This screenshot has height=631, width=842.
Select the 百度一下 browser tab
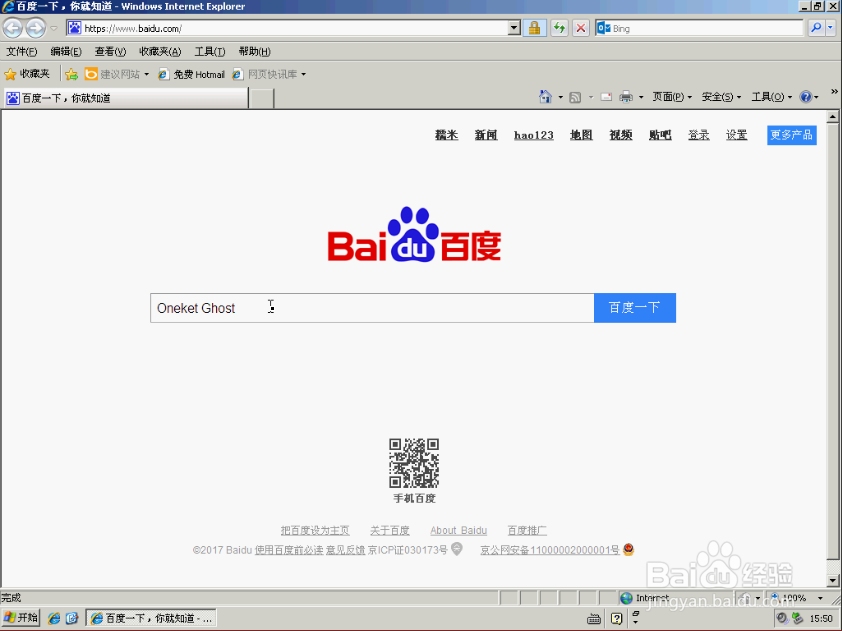click(126, 98)
